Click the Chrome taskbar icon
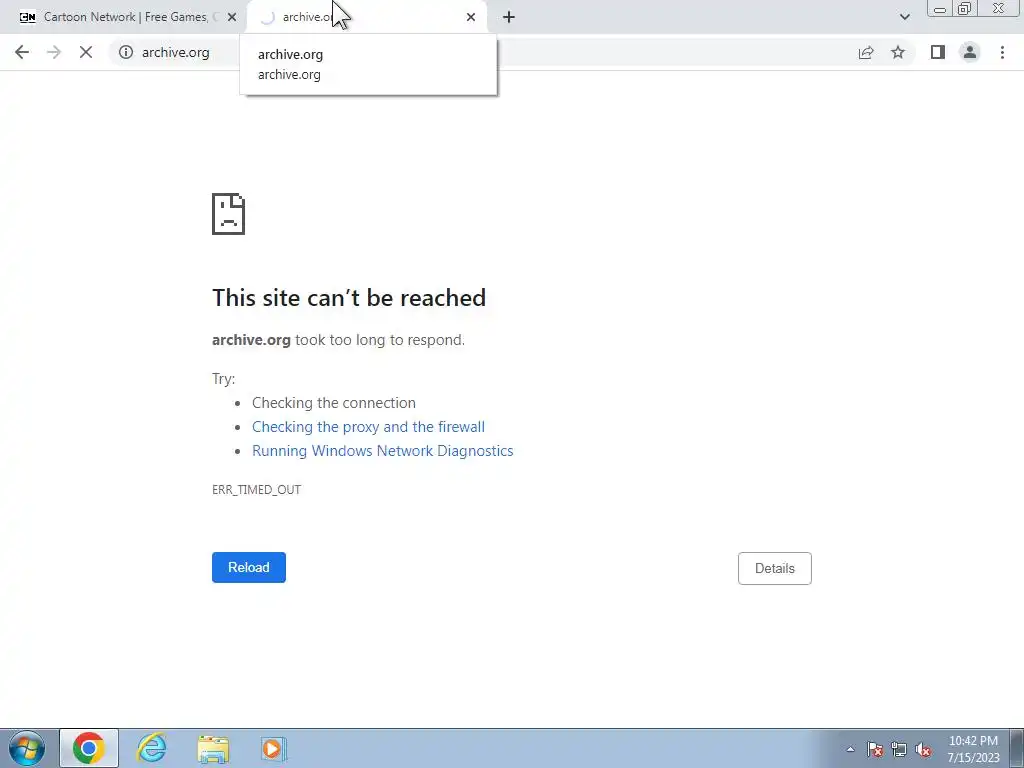The image size is (1024, 768). (x=89, y=748)
